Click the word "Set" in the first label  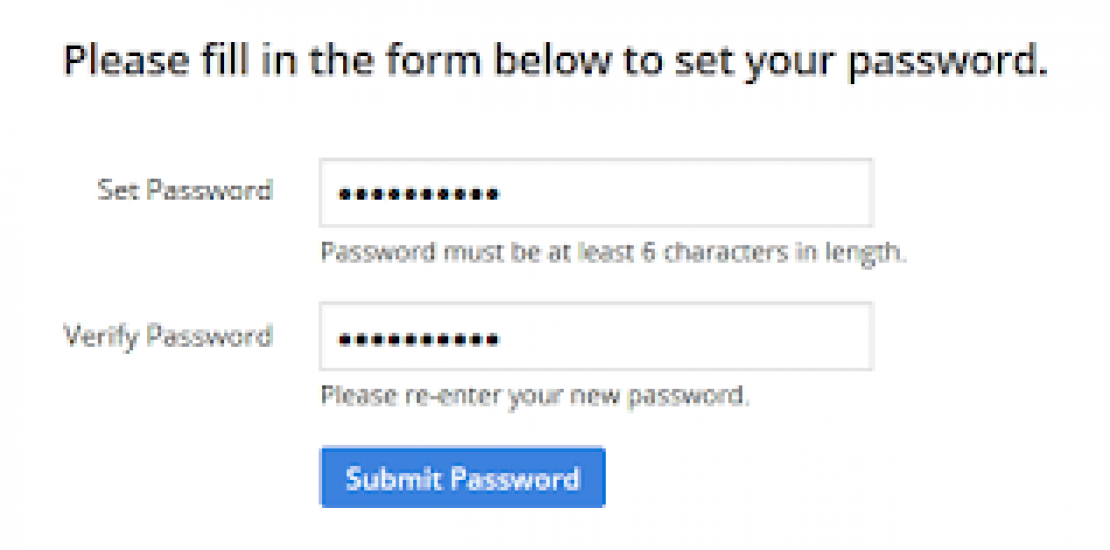117,189
